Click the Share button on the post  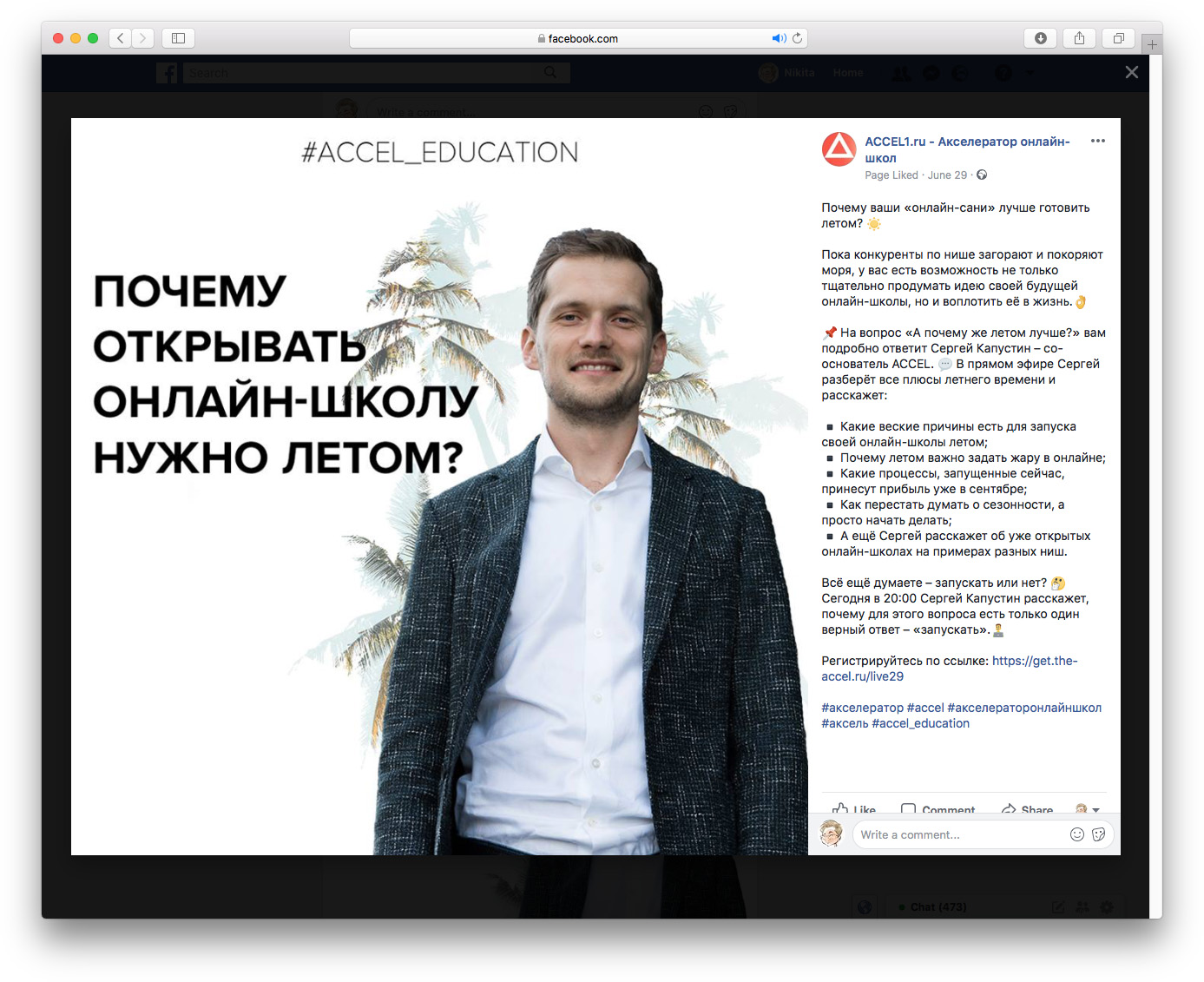point(1027,808)
